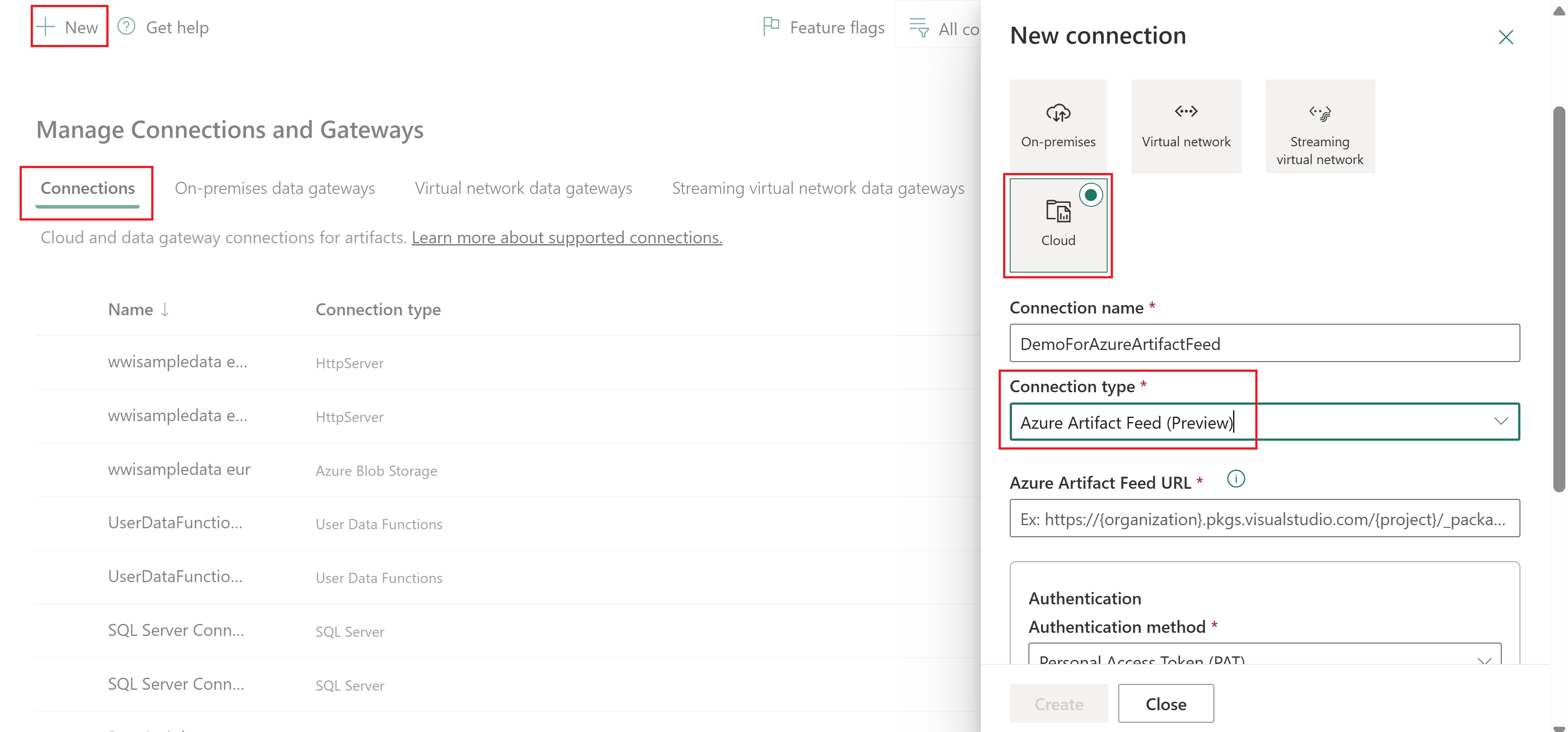Open Streaming virtual network data gateways tab
The width and height of the screenshot is (1568, 732).
click(x=818, y=189)
